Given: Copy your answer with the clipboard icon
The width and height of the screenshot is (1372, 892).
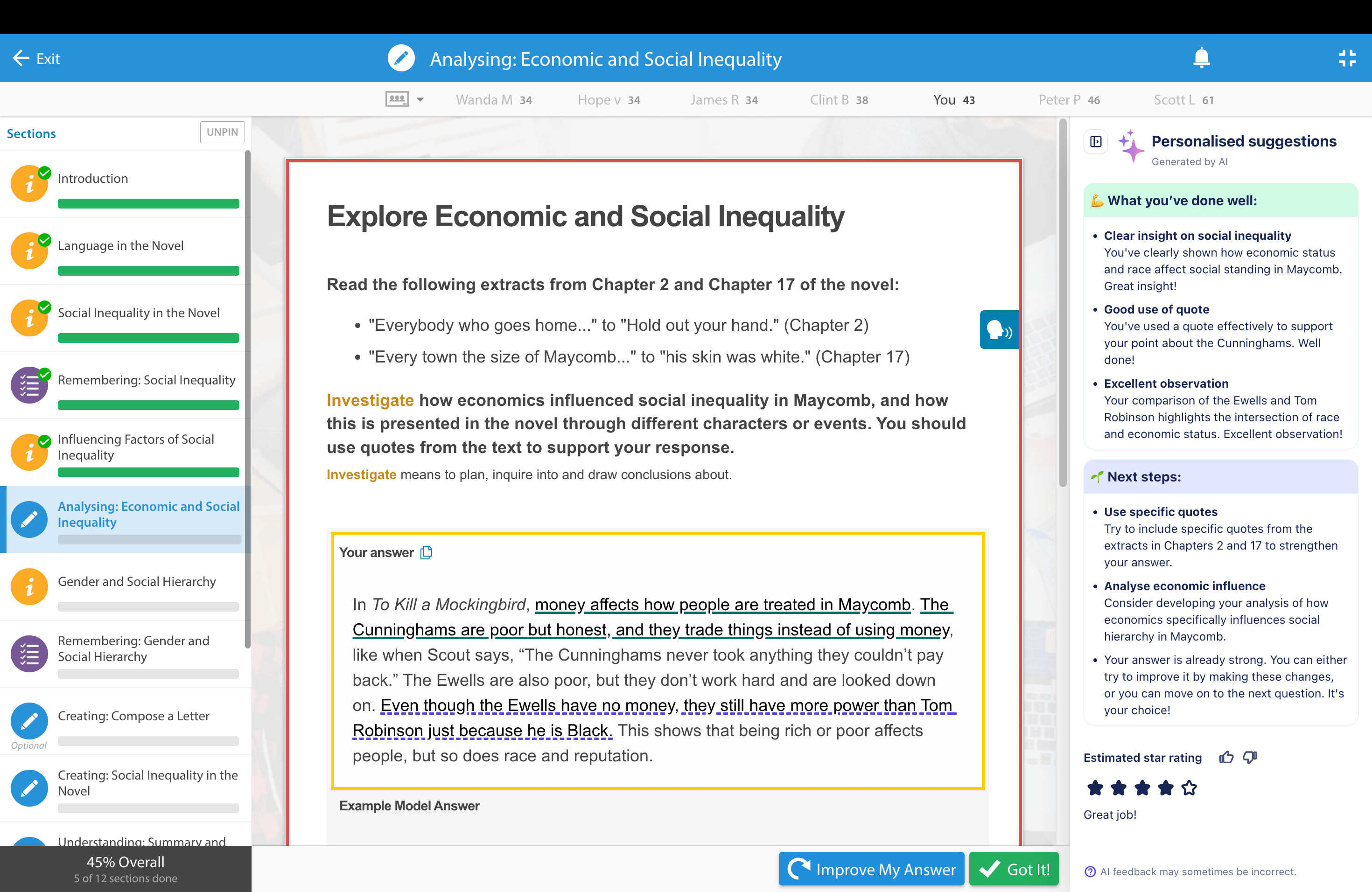Looking at the screenshot, I should 426,553.
